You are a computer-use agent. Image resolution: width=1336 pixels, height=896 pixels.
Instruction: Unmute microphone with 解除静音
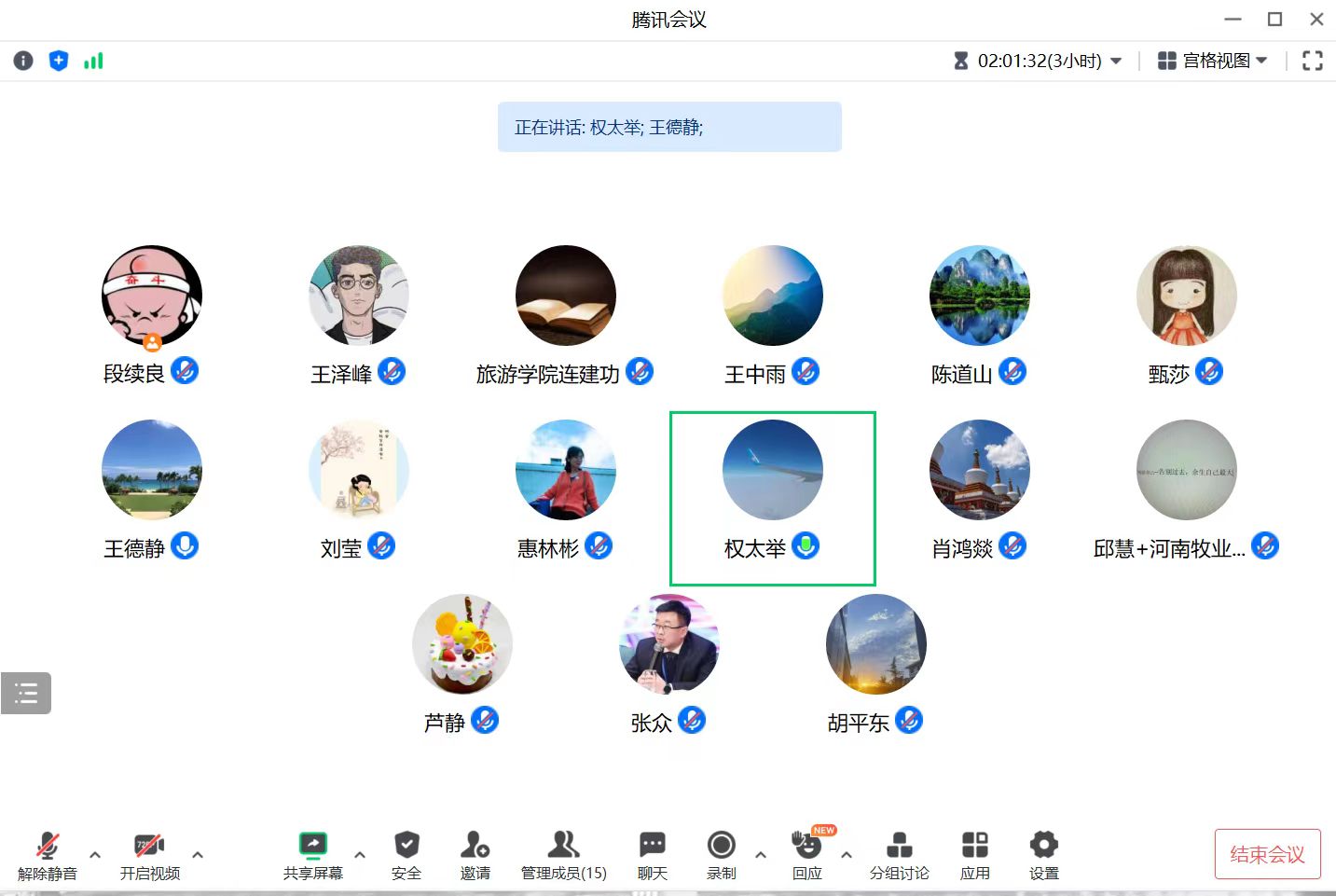point(48,854)
